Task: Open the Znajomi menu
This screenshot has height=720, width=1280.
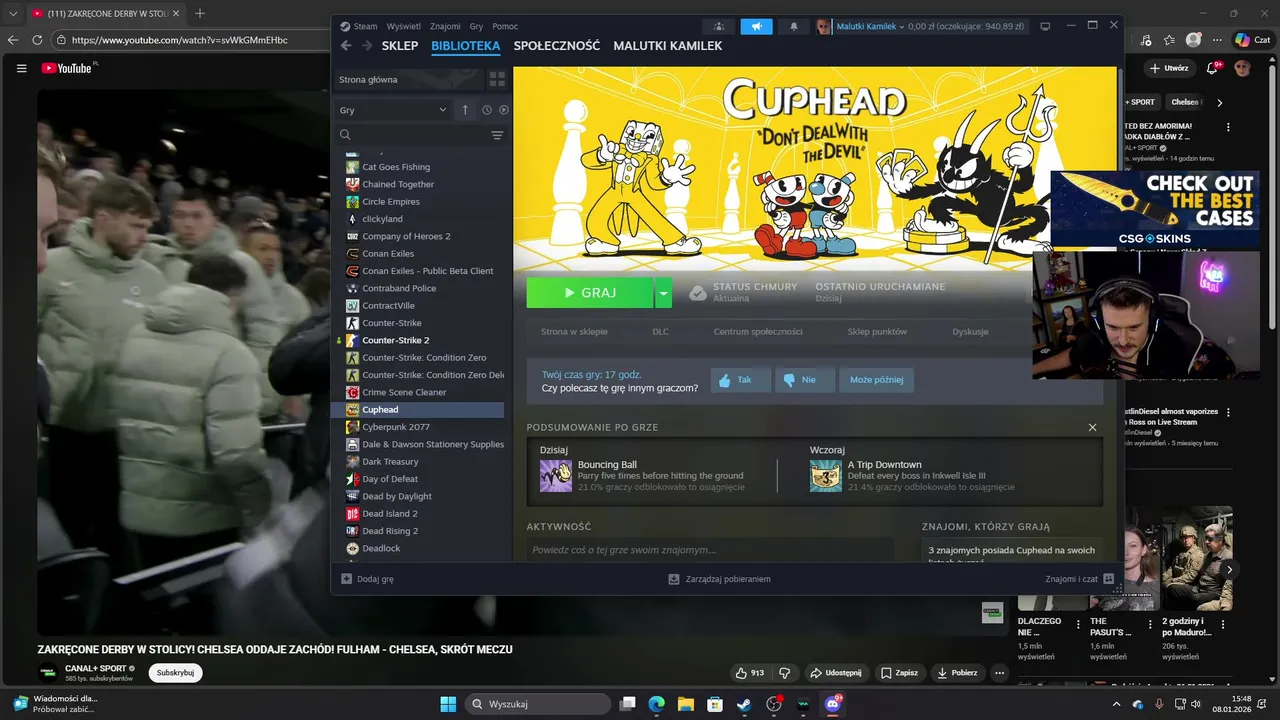Action: coord(445,27)
